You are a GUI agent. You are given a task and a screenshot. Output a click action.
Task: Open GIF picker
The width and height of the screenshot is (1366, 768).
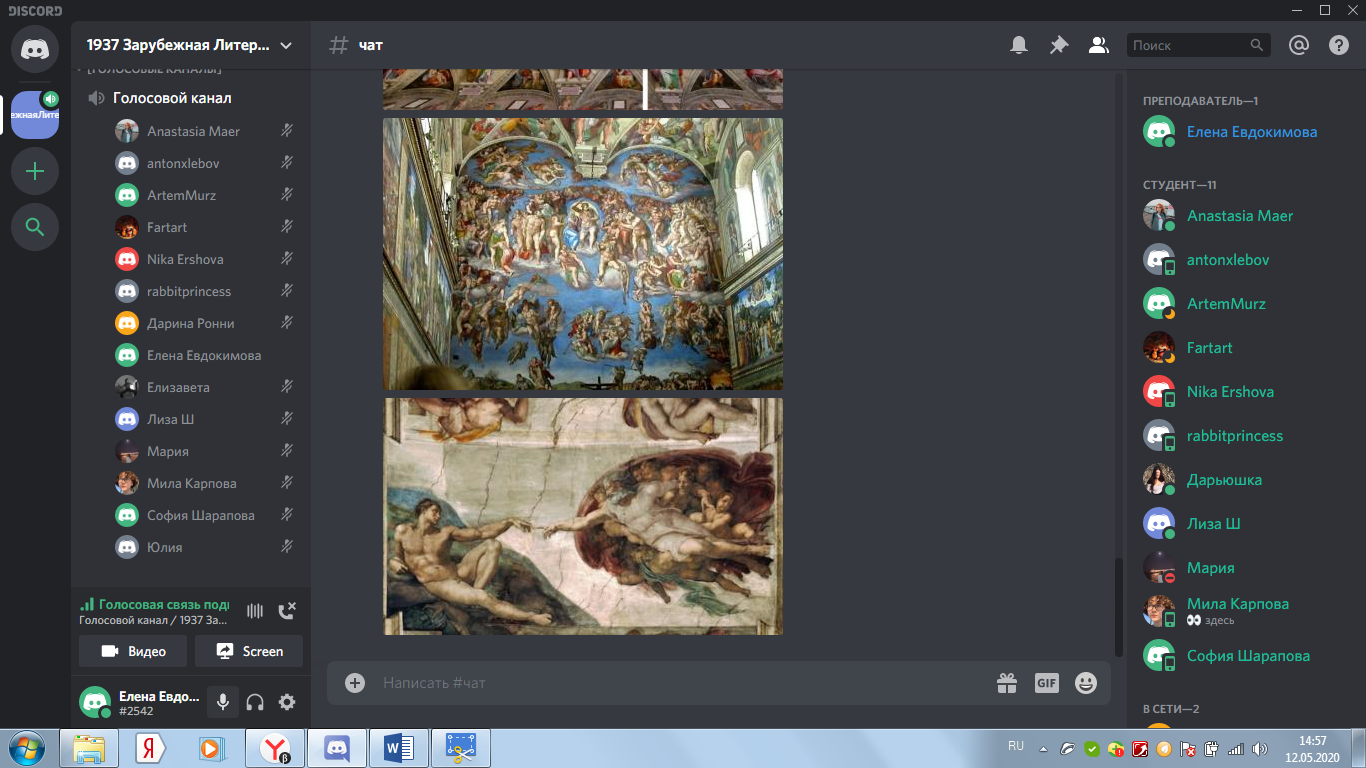1046,682
